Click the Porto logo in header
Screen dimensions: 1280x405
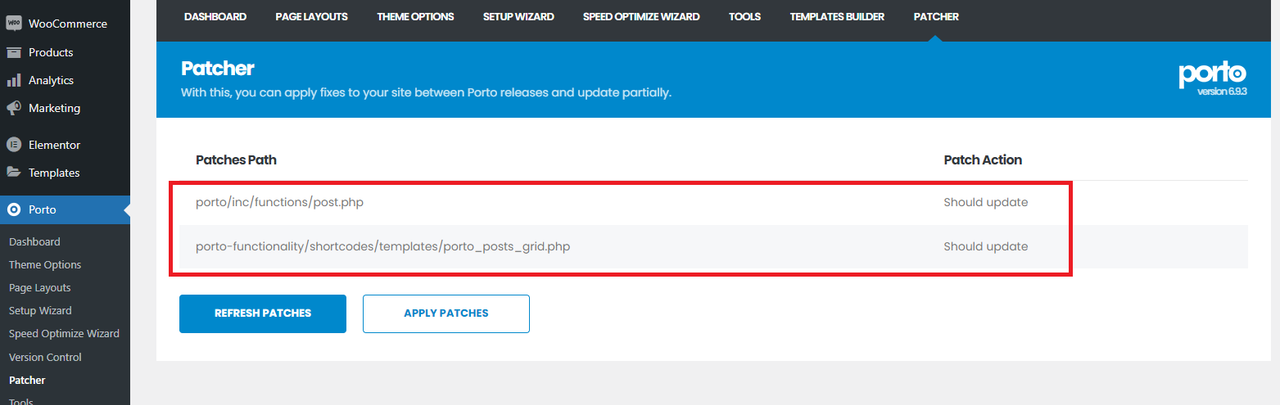[x=1212, y=74]
